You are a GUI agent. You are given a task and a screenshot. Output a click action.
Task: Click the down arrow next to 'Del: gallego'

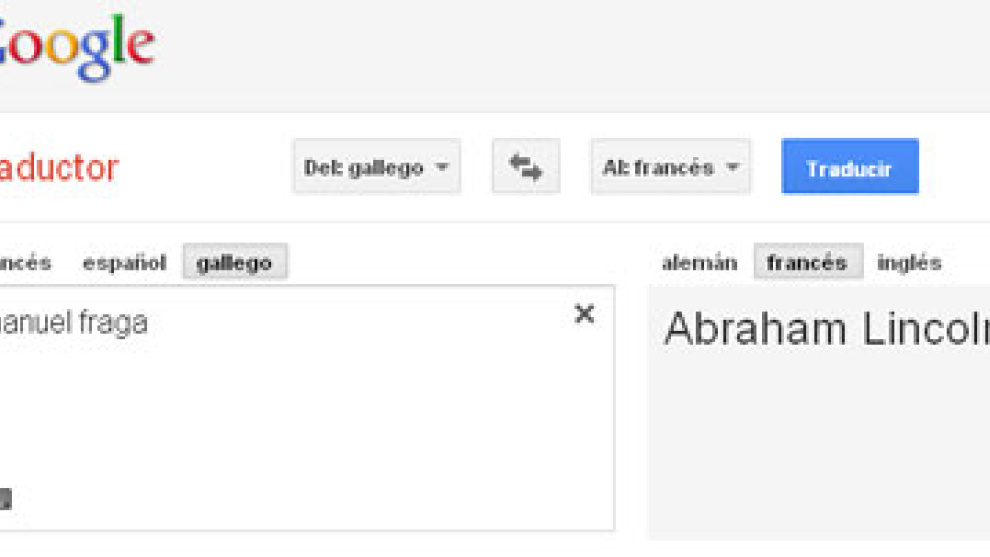coord(442,168)
